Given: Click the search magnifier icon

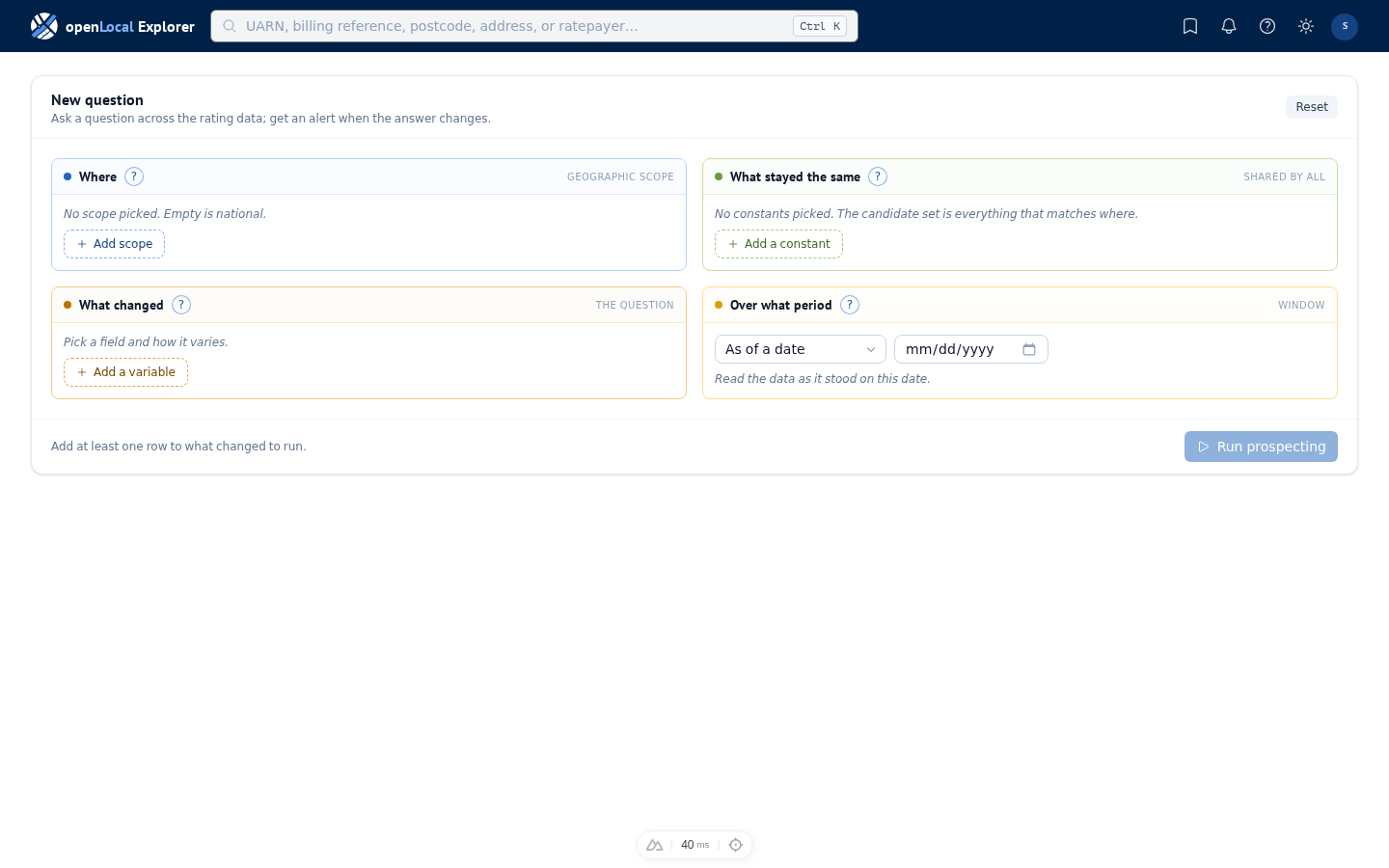Looking at the screenshot, I should (x=230, y=26).
